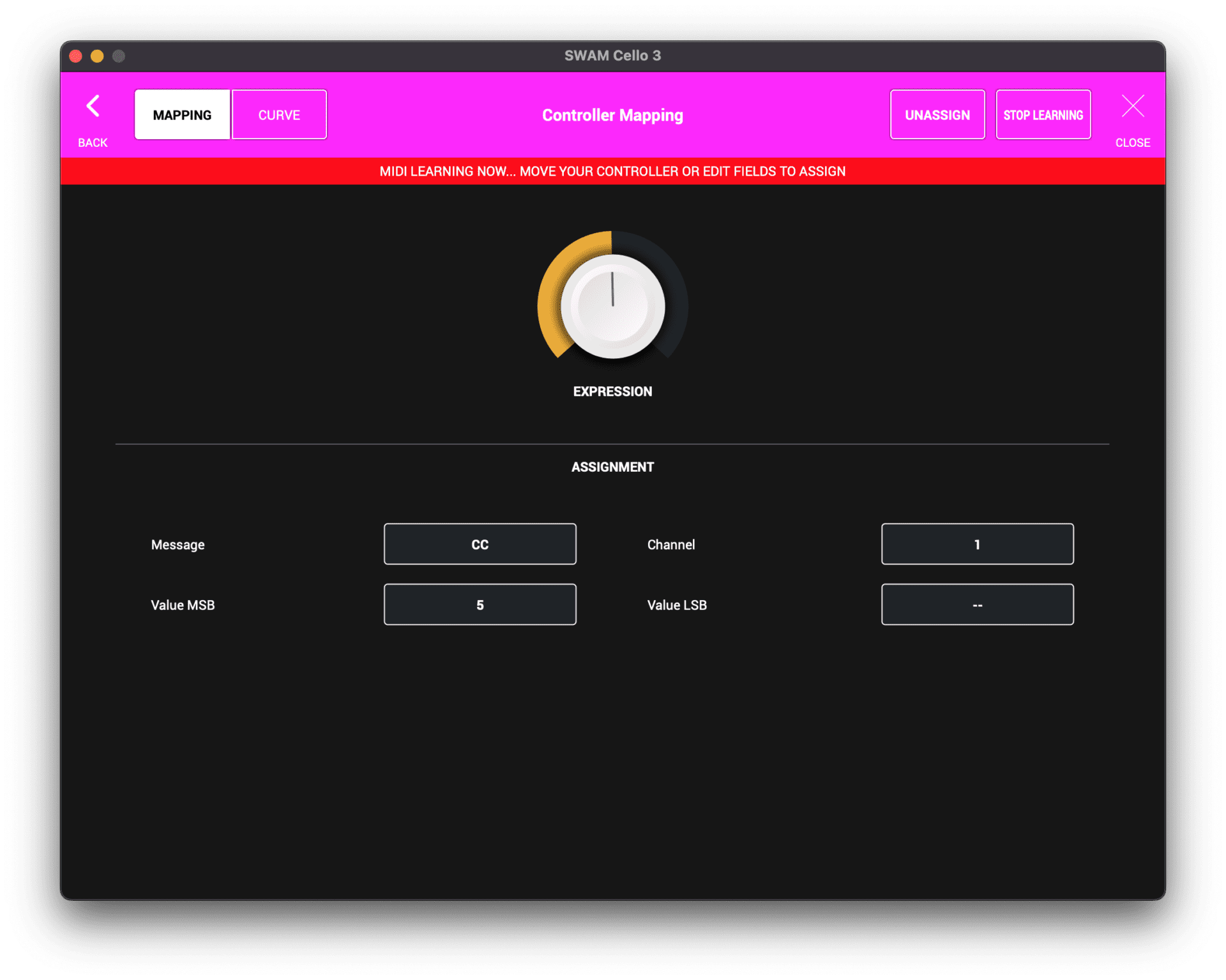This screenshot has height=980, width=1226.
Task: Click the SWAM Cello 3 title bar
Action: click(x=612, y=56)
